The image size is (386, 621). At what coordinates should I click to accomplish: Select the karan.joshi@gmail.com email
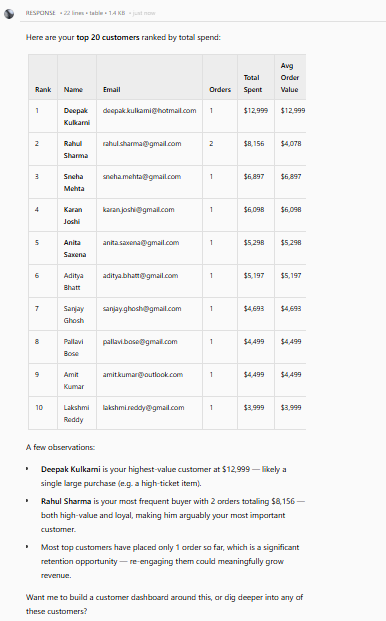(138, 210)
